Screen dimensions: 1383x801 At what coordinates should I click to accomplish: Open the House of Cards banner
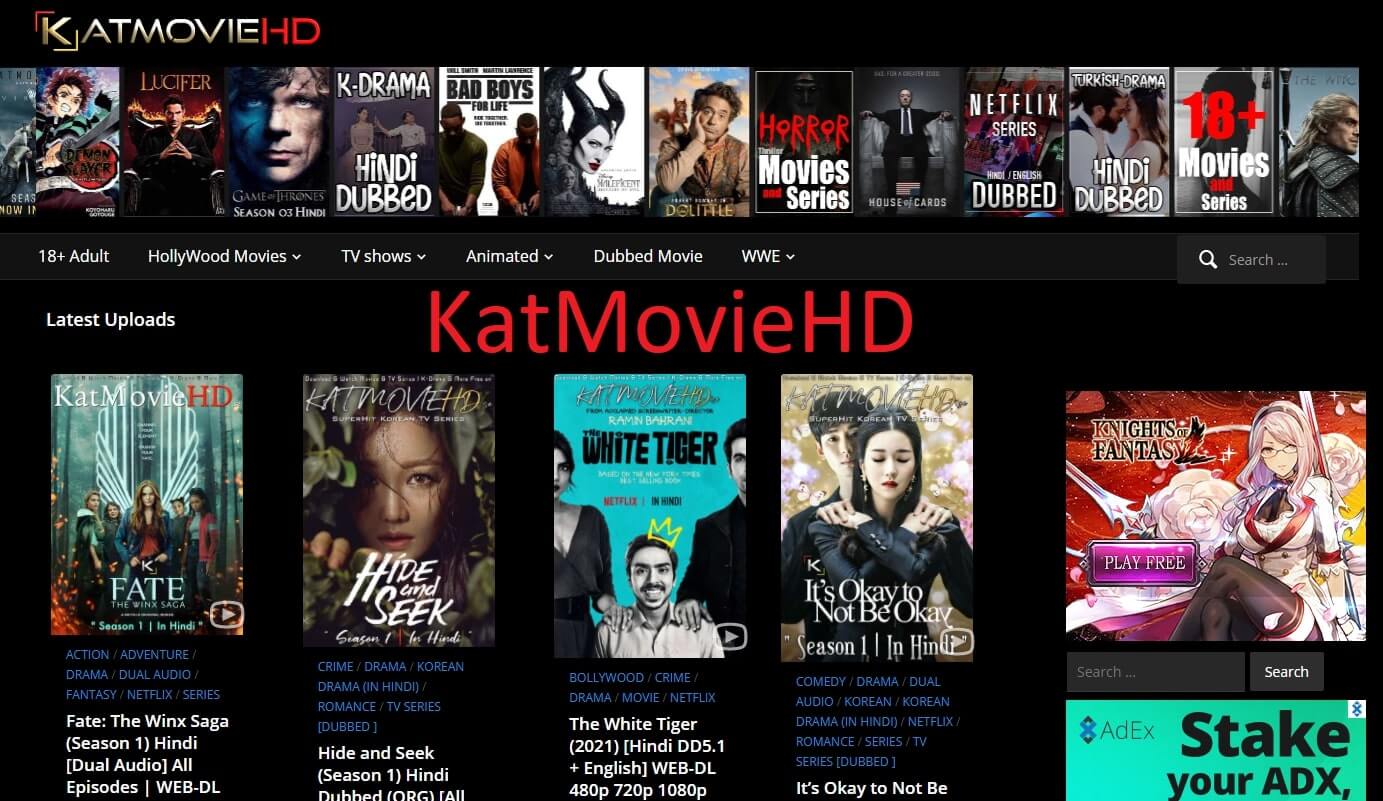909,141
